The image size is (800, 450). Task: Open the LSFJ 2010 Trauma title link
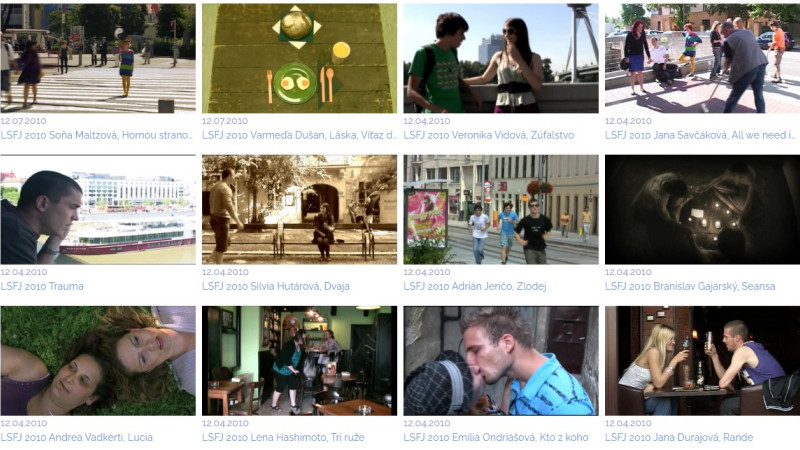point(42,286)
